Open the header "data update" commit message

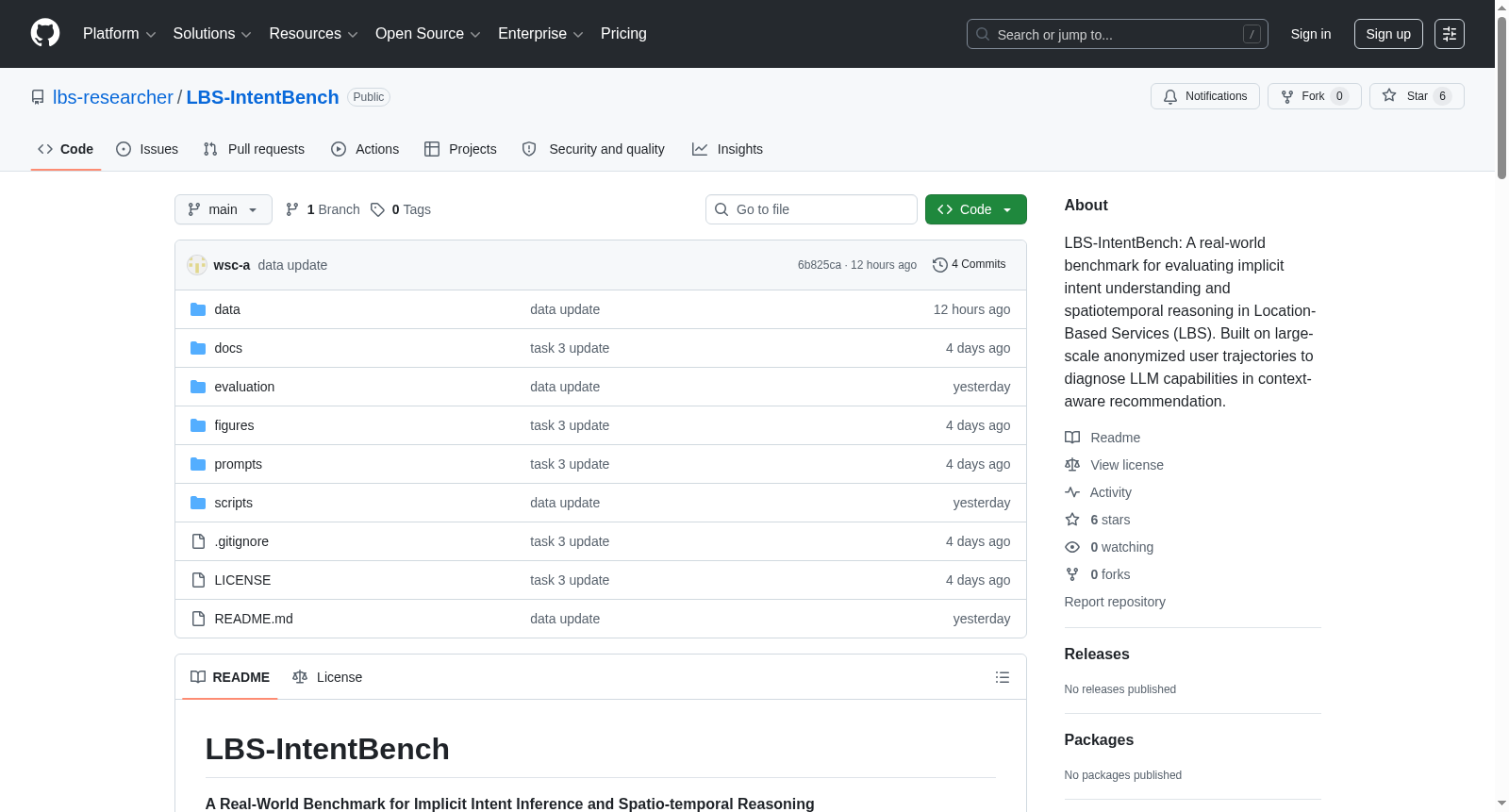292,265
